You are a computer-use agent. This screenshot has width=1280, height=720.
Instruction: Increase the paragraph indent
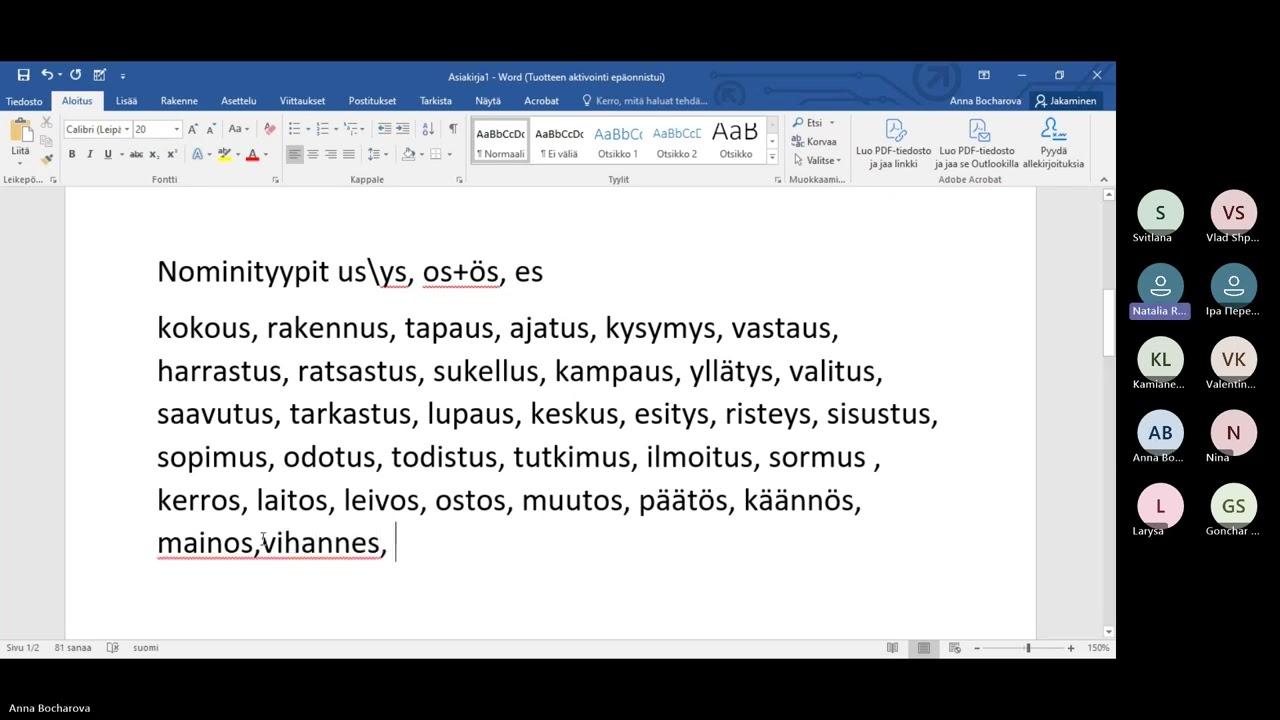(402, 129)
